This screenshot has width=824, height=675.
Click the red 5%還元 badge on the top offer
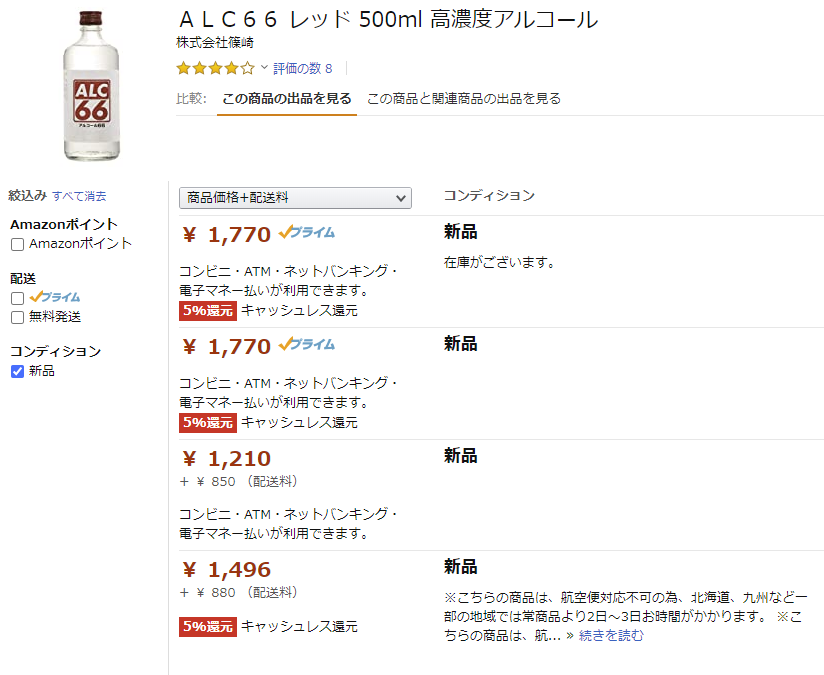pyautogui.click(x=207, y=311)
